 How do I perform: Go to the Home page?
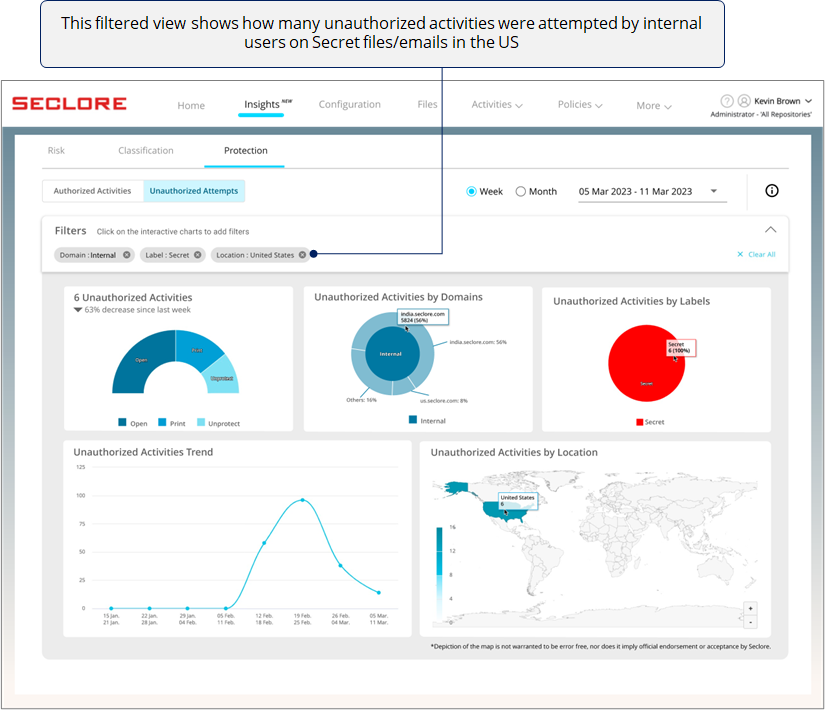pos(191,106)
